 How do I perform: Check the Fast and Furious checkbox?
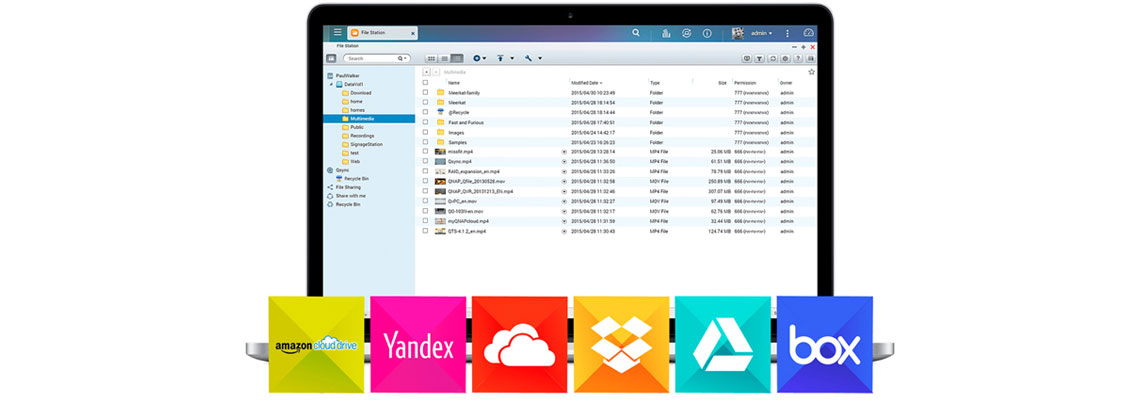(x=425, y=122)
